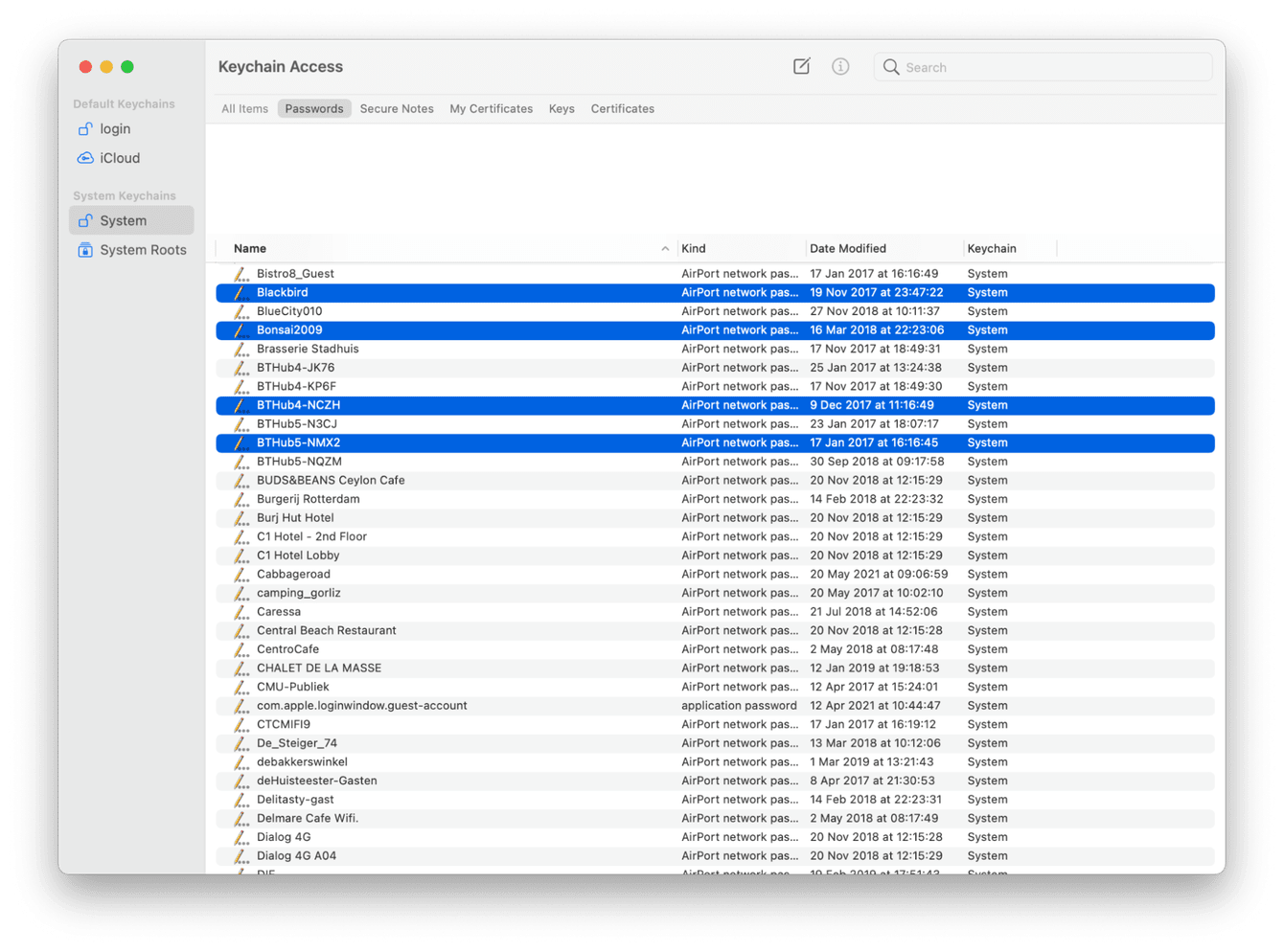1284x952 pixels.
Task: Click the key icon beside Bonsai2009
Action: point(240,329)
